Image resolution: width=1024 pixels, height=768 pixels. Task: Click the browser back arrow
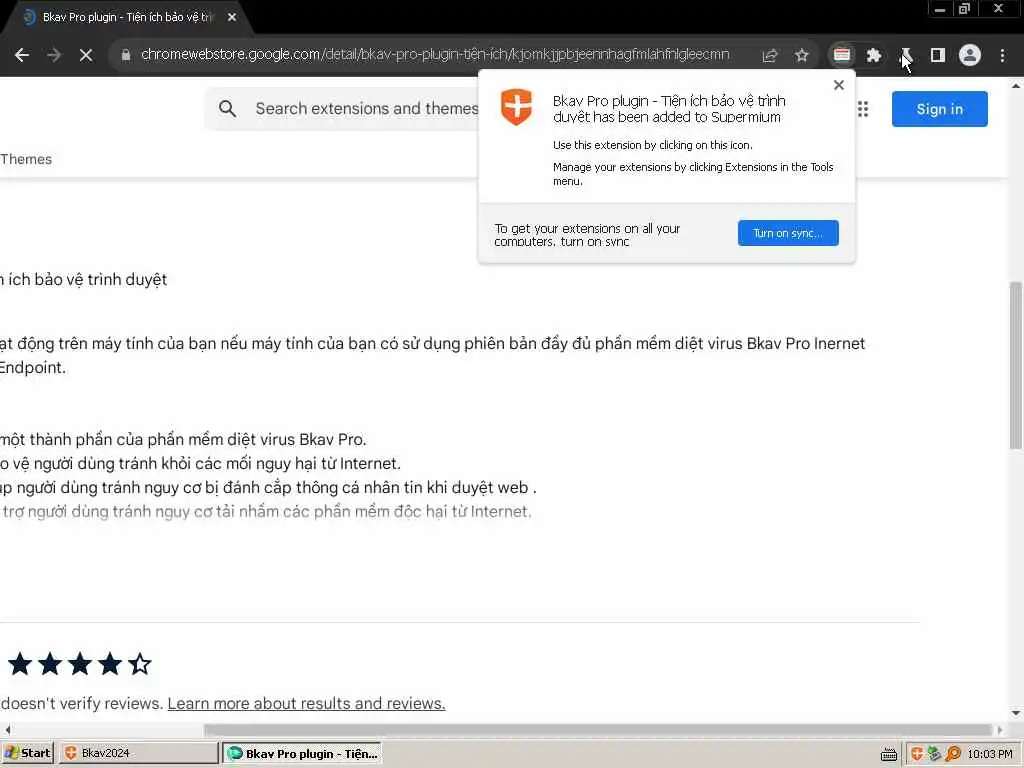click(22, 56)
